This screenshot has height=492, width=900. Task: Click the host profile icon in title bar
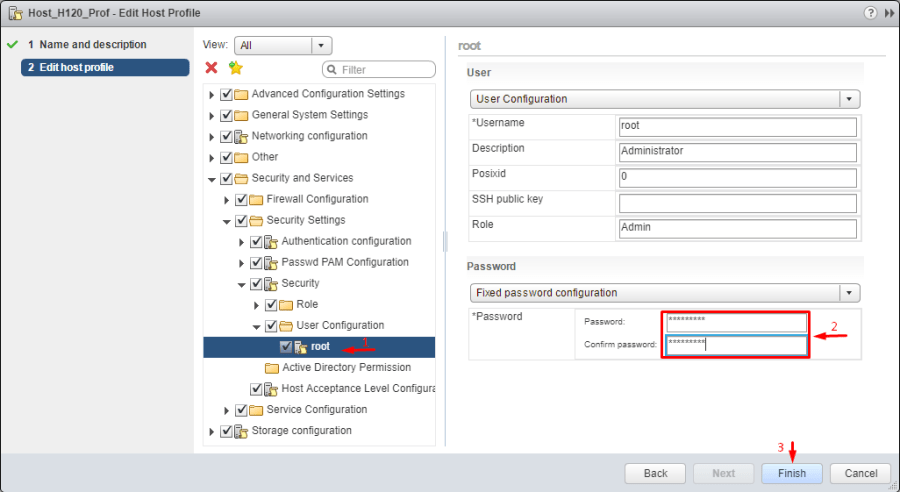tap(15, 13)
